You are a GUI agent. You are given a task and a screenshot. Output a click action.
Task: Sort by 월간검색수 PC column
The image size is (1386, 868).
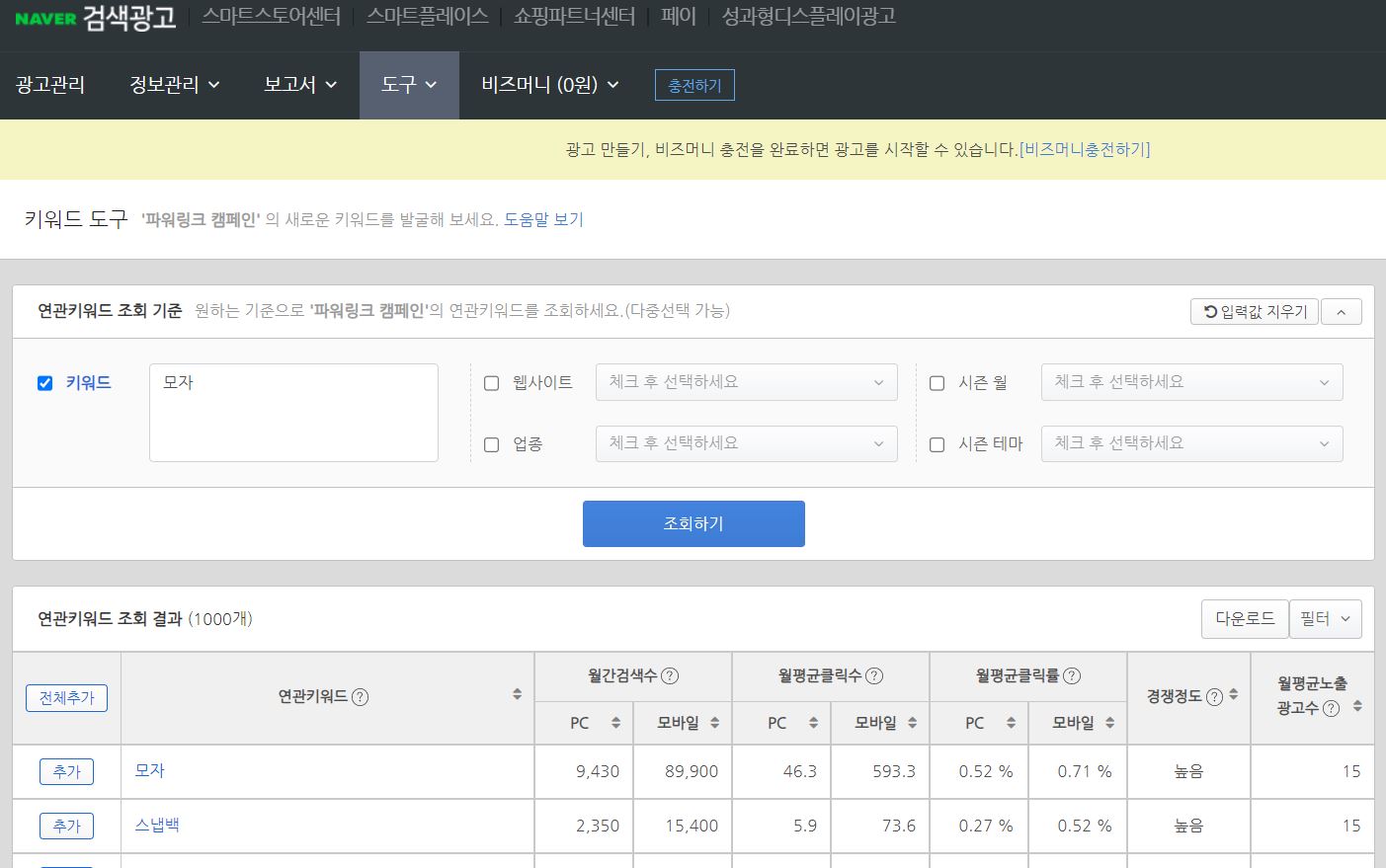pos(615,723)
